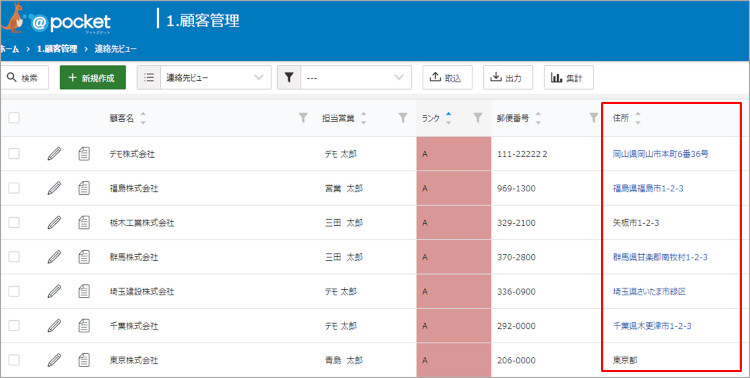Open filter funnel for 顧客名 column
This screenshot has width=750, height=378.
click(x=303, y=118)
